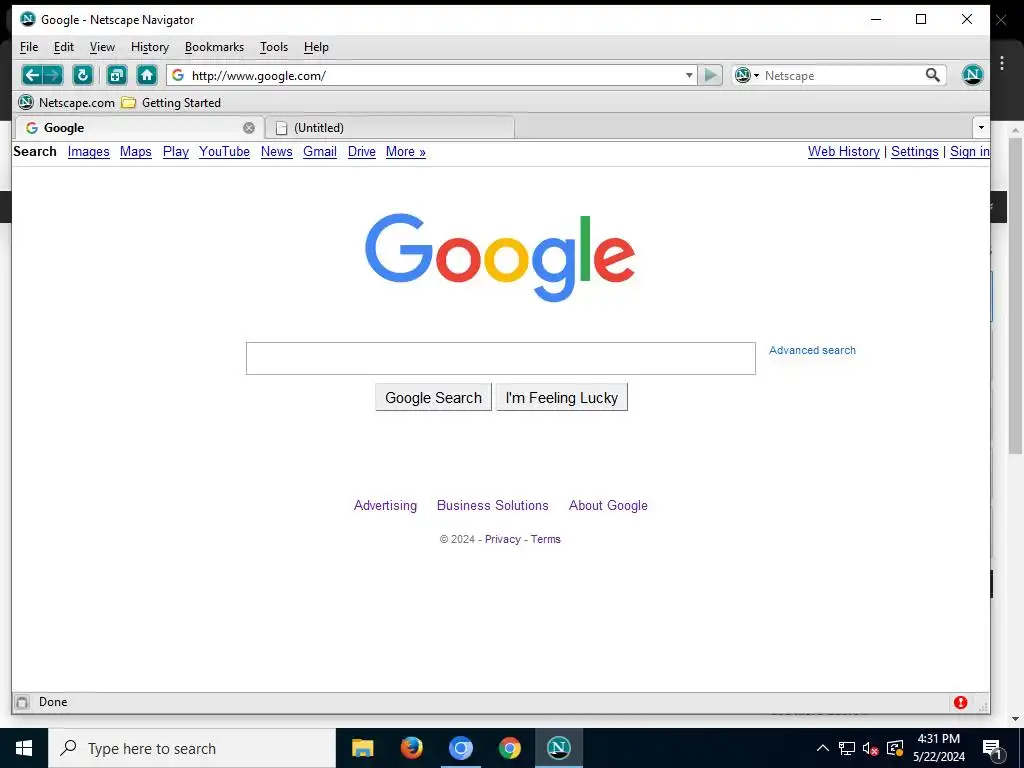Screen dimensions: 1024x768
Task: Open the YouTube link
Action: (x=224, y=152)
